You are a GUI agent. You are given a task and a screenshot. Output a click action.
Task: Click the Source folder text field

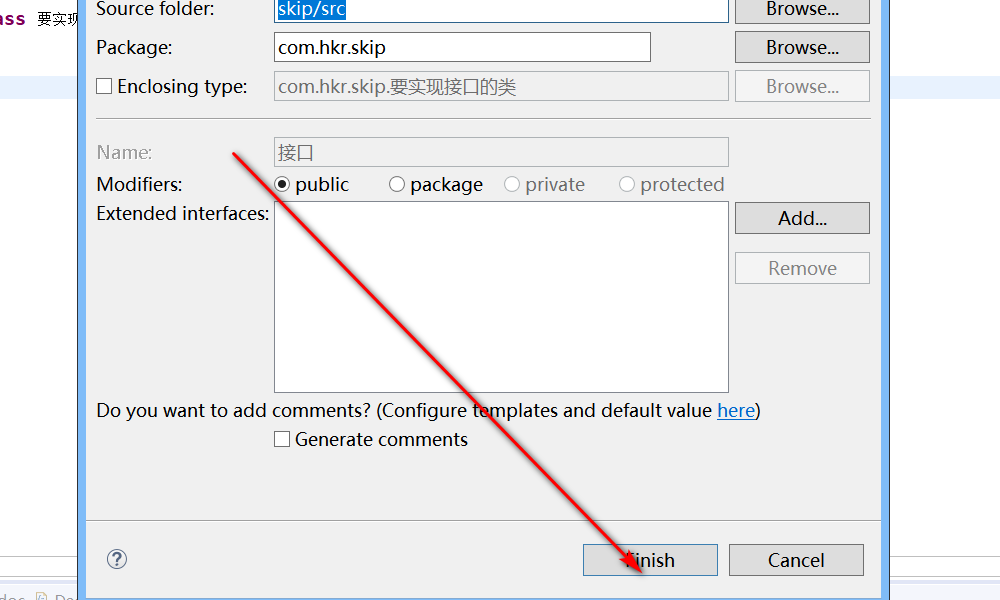click(x=500, y=9)
